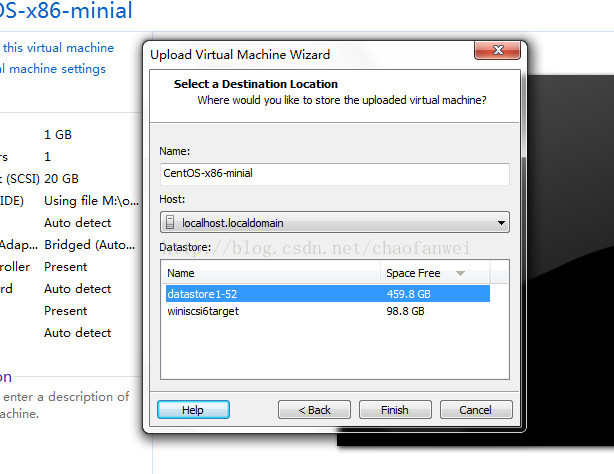Open the 'machine settings' link in background
Image resolution: width=614 pixels, height=474 pixels.
coord(53,69)
